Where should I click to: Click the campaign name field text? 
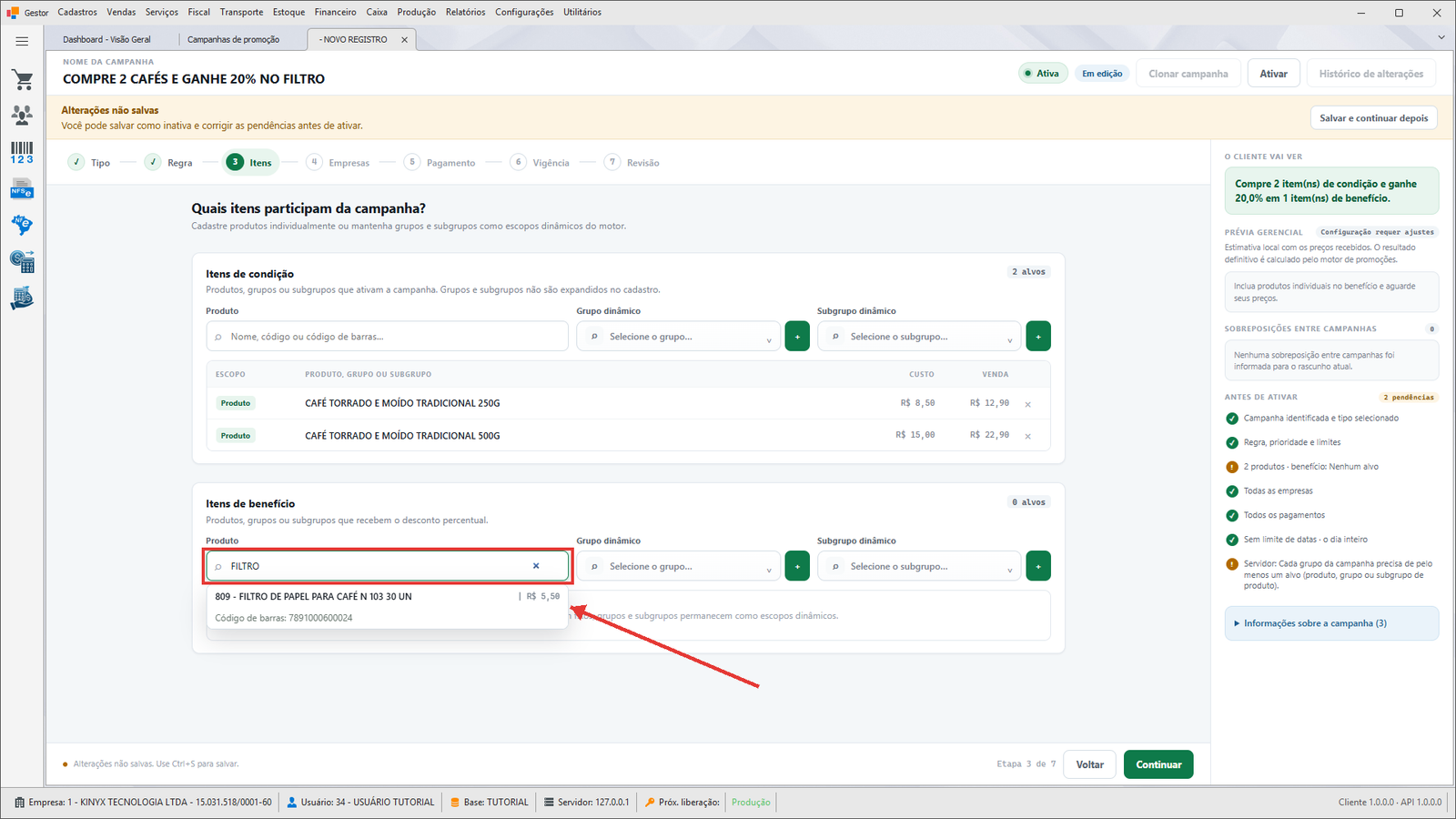tap(194, 79)
